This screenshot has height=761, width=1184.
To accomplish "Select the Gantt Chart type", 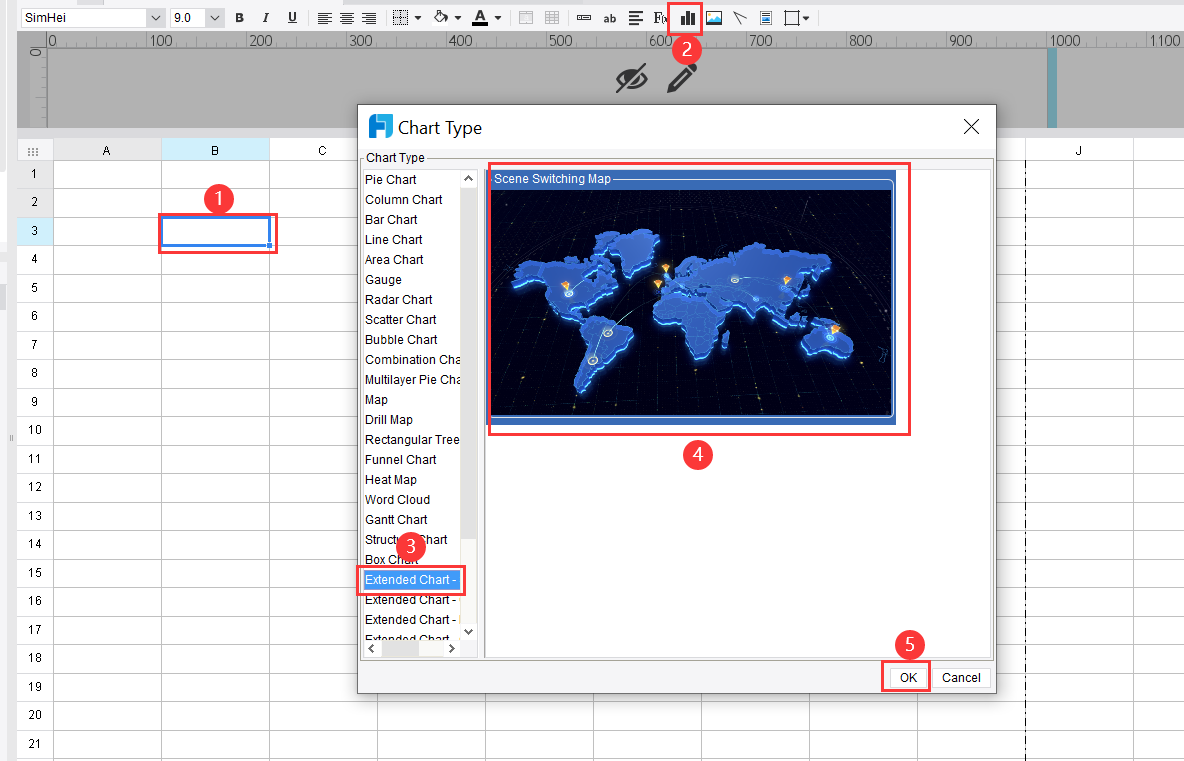I will [x=394, y=519].
